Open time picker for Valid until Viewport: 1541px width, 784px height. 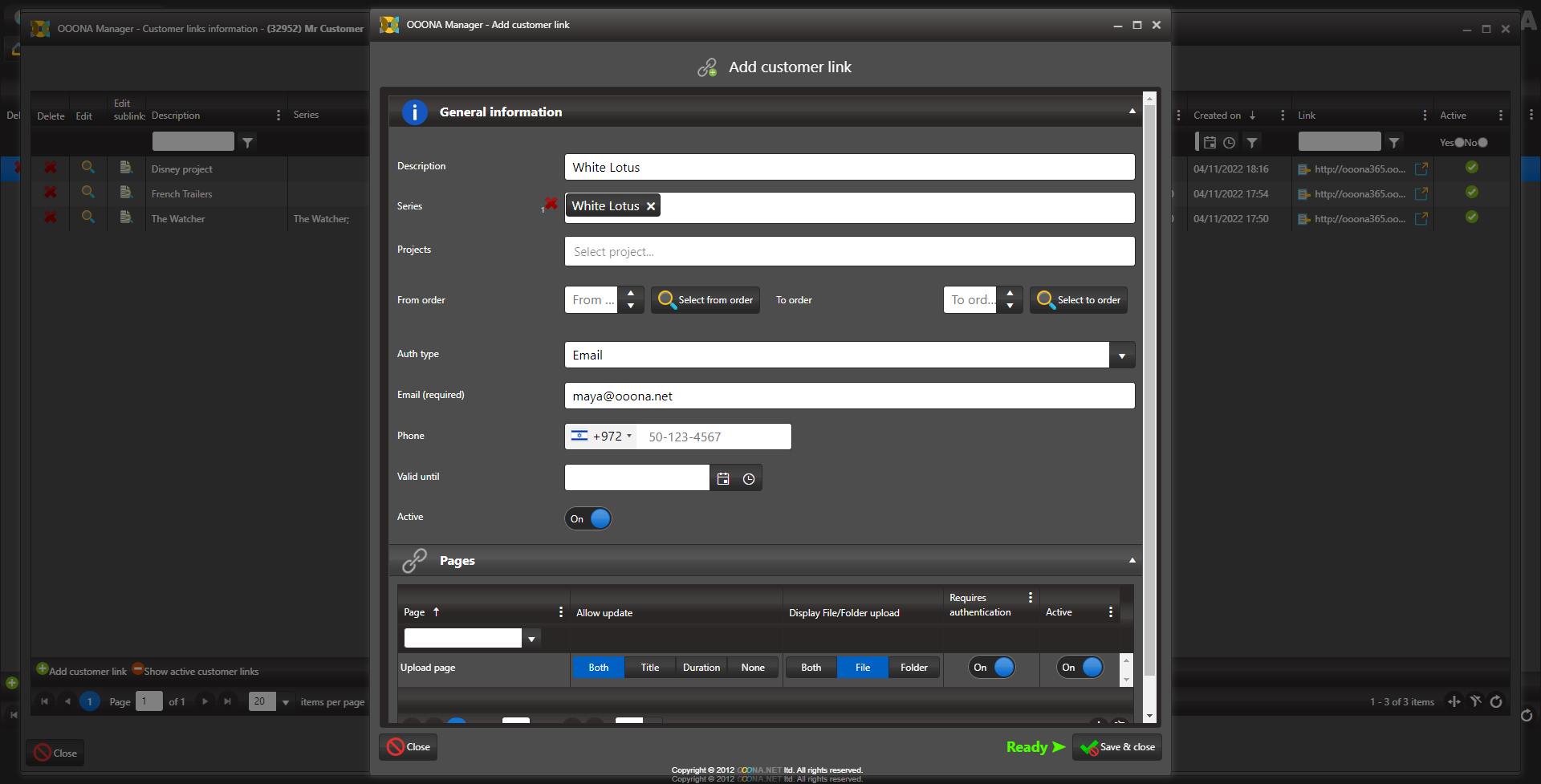click(749, 478)
